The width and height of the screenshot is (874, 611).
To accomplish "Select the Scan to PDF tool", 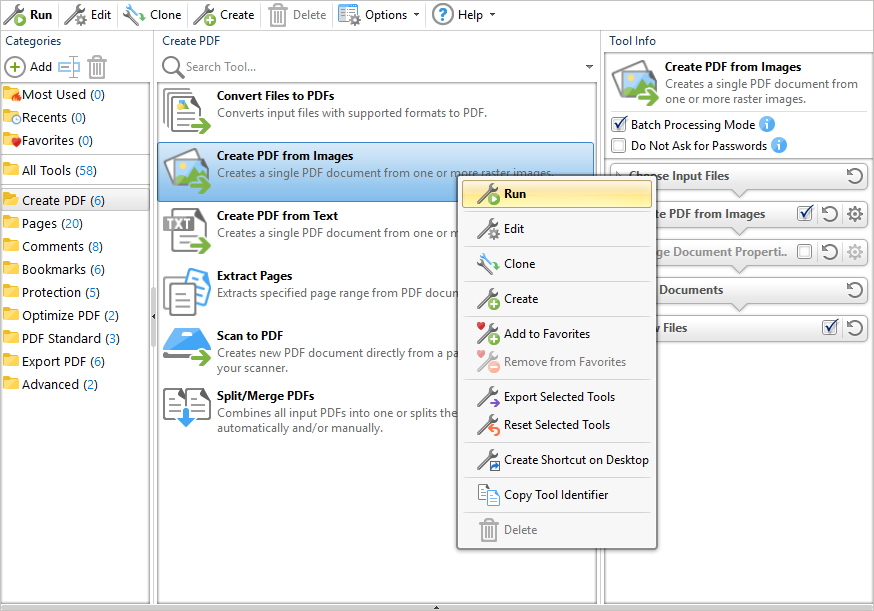I will (250, 336).
